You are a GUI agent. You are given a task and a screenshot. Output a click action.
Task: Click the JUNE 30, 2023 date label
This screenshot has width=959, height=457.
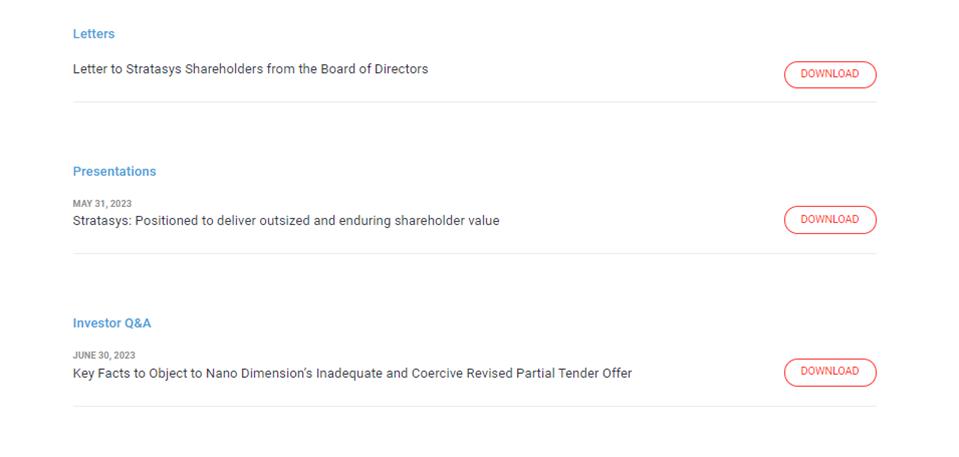click(x=104, y=355)
